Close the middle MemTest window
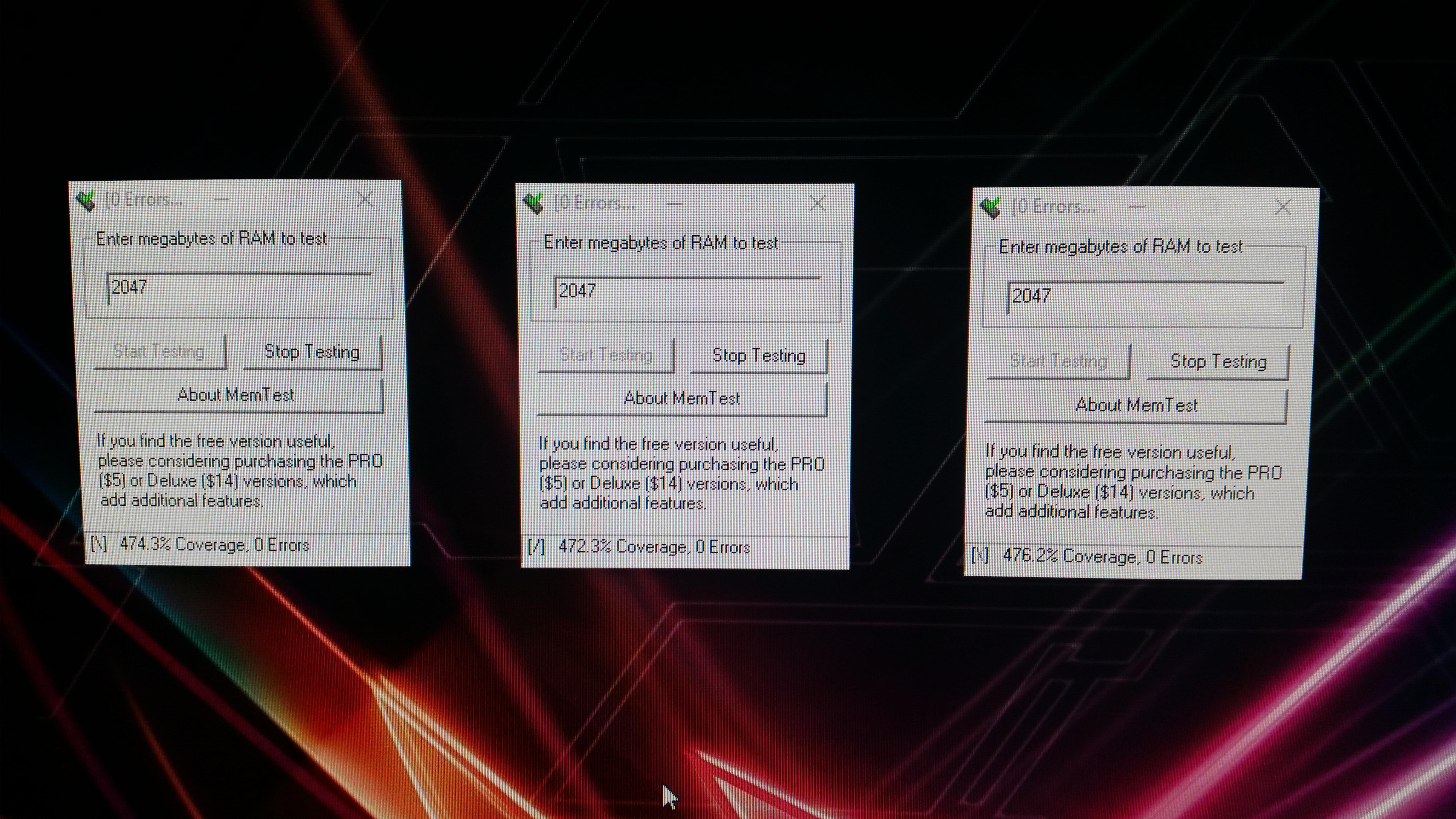The width and height of the screenshot is (1456, 819). point(817,203)
